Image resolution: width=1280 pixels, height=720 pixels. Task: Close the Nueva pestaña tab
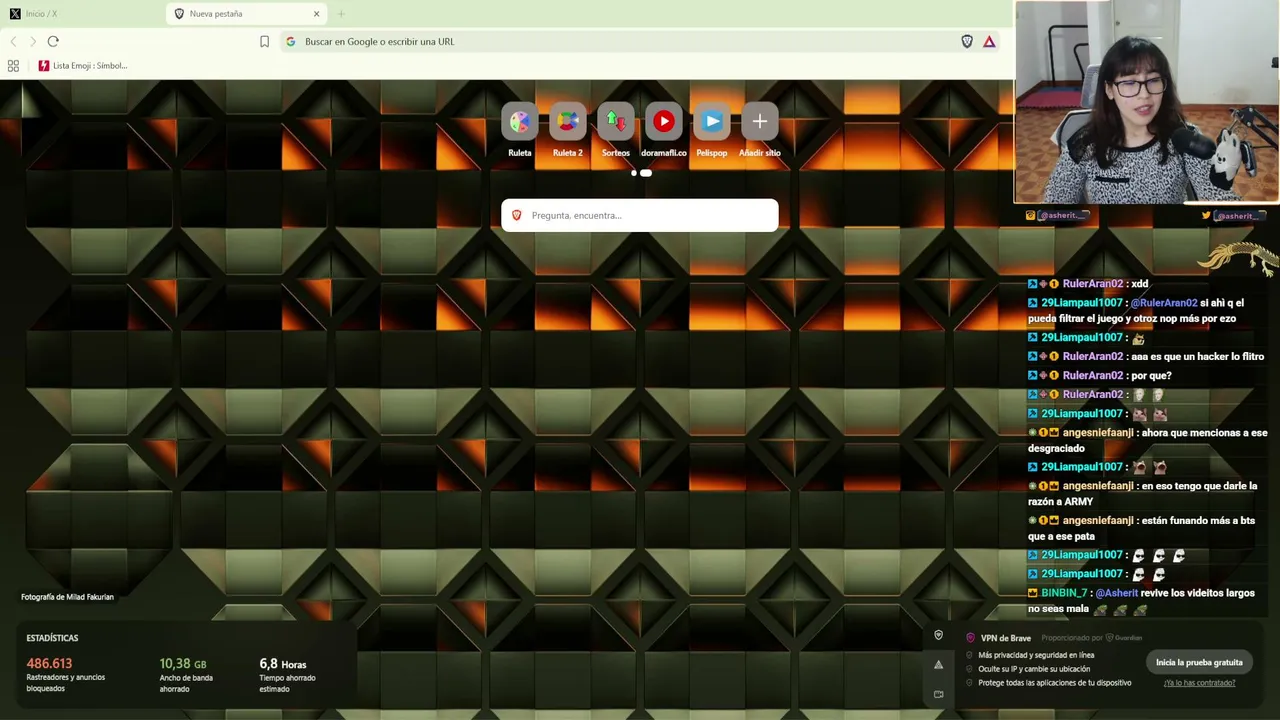317,14
